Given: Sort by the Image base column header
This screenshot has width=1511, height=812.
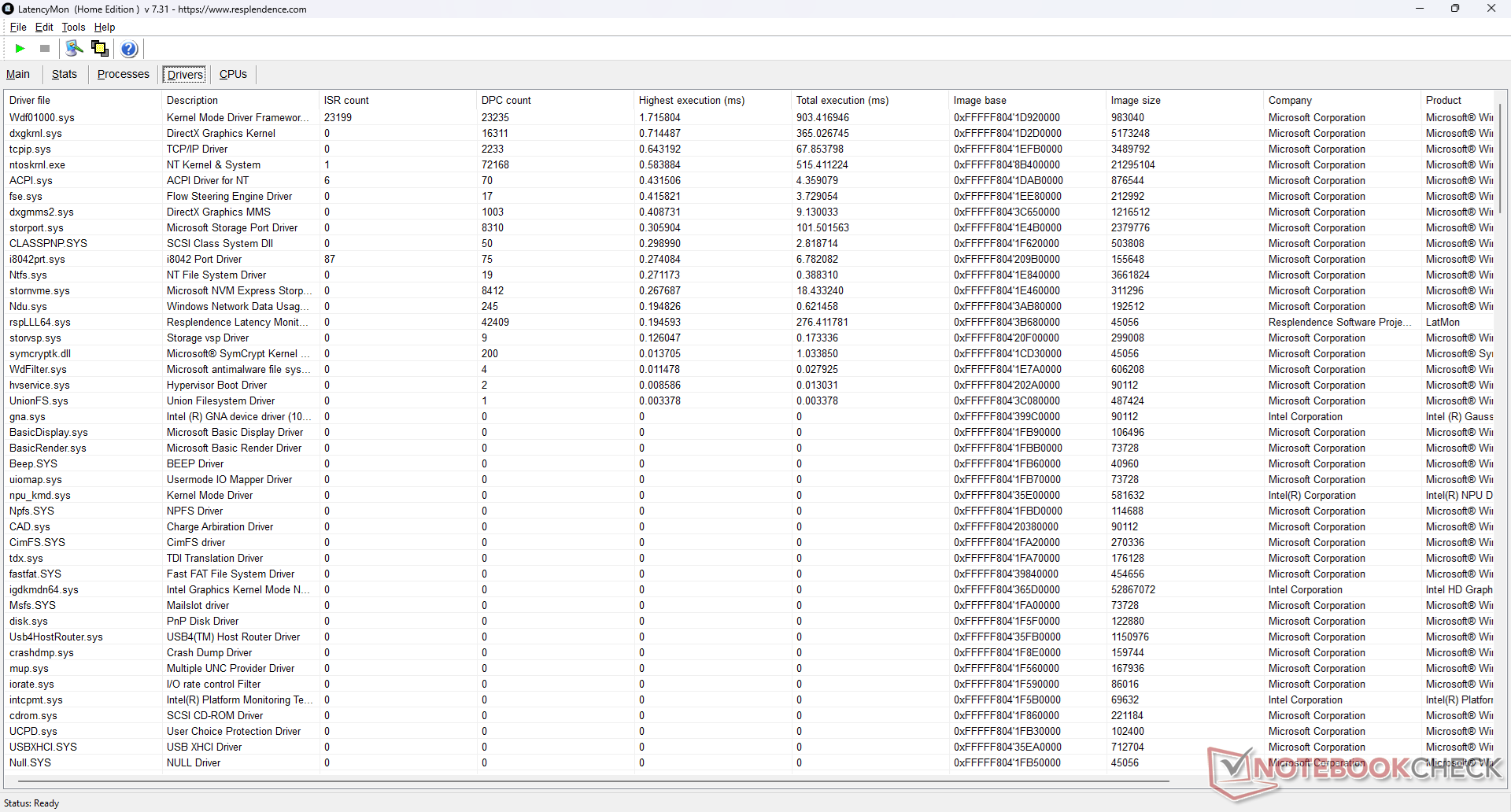Looking at the screenshot, I should pos(1028,100).
